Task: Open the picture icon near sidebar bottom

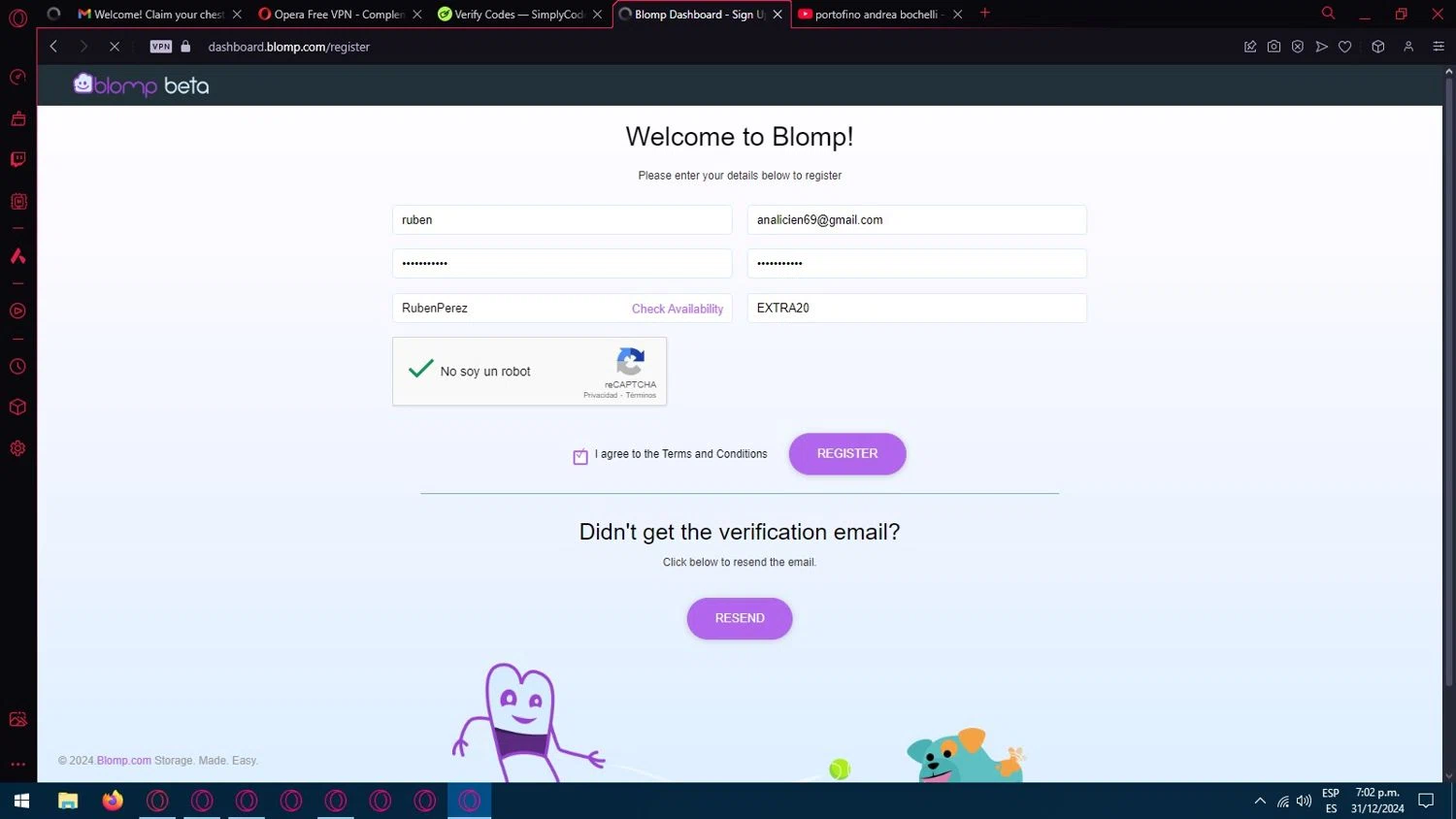Action: [17, 719]
